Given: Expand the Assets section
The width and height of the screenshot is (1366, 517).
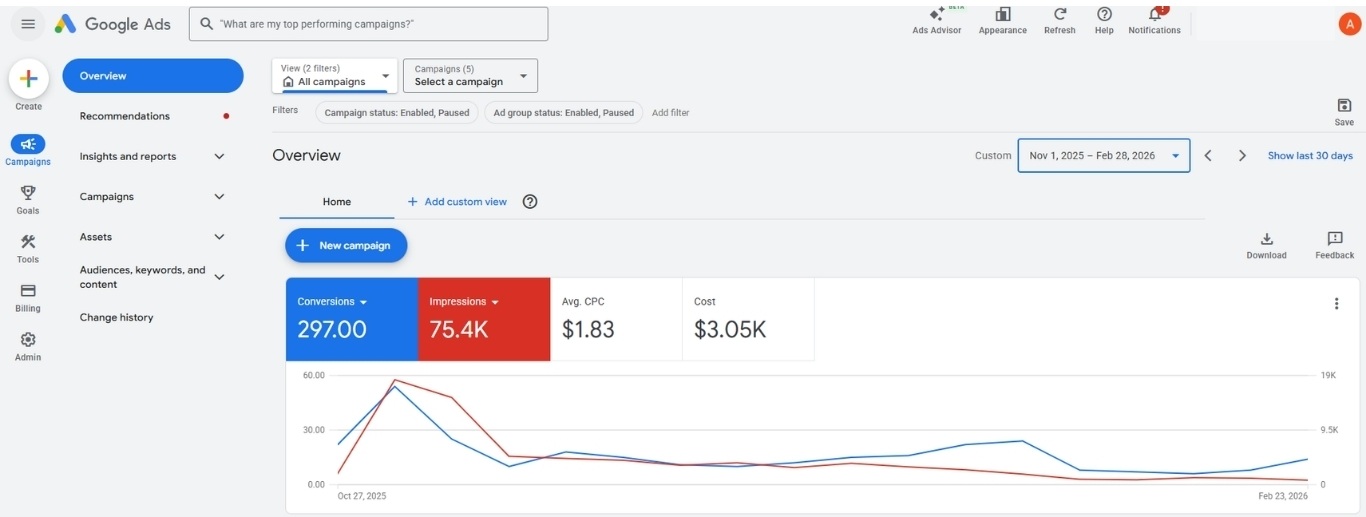Looking at the screenshot, I should tap(219, 237).
